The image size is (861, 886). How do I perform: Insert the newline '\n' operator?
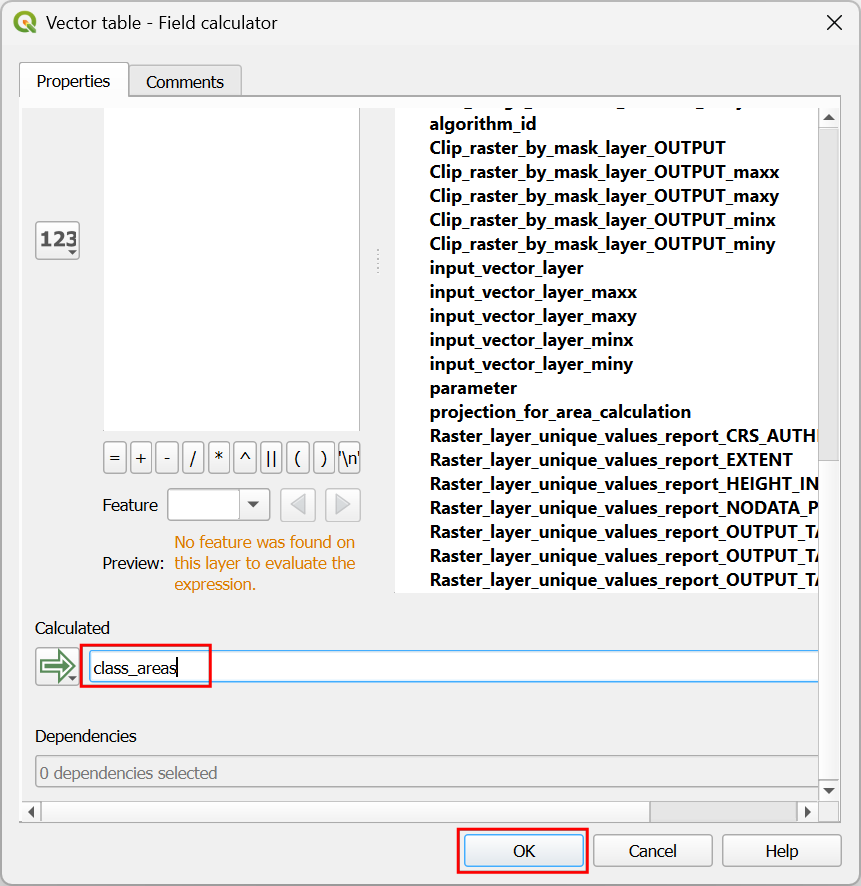[x=349, y=459]
